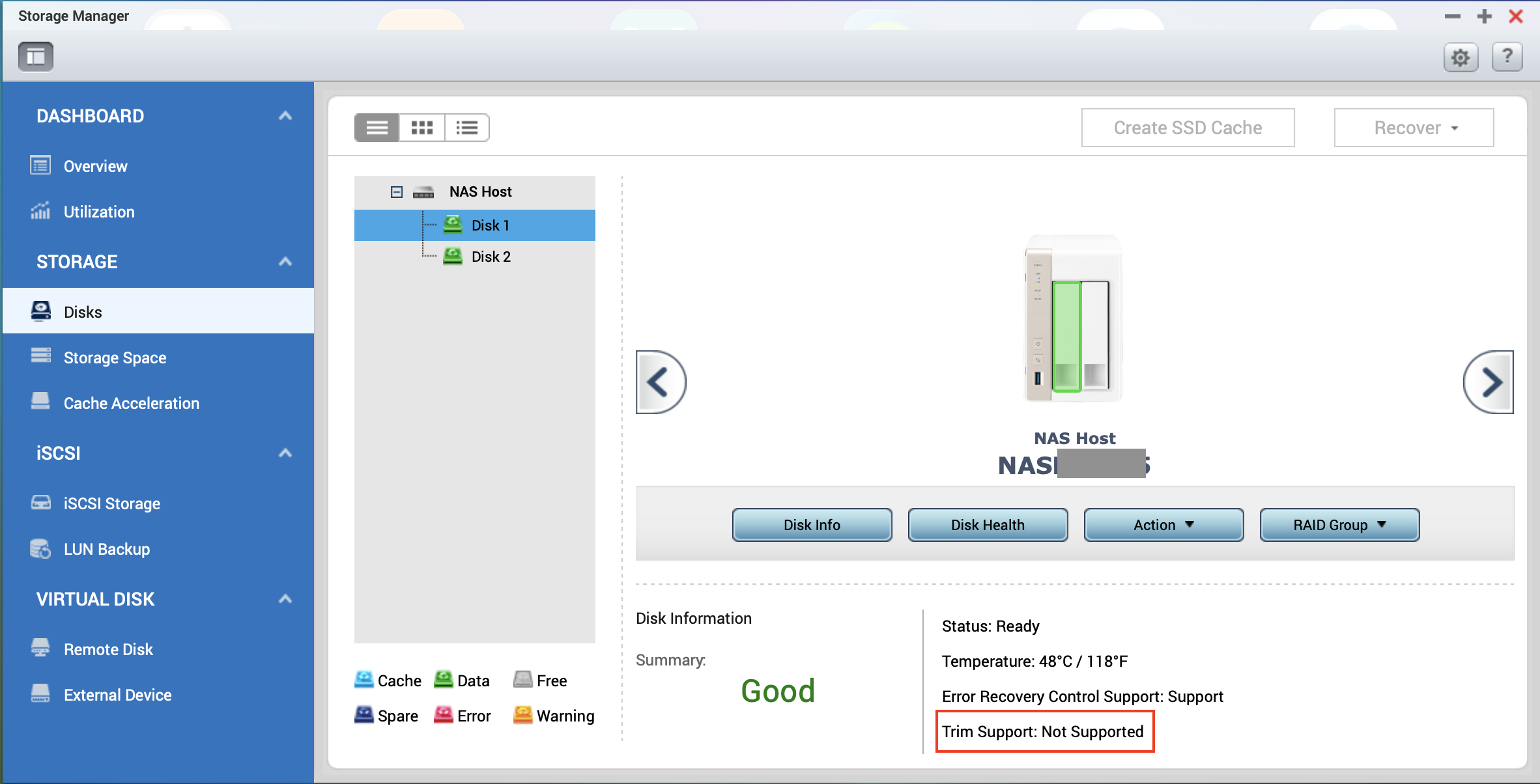This screenshot has width=1540, height=784.
Task: Switch to grid icon view mode
Action: (421, 128)
